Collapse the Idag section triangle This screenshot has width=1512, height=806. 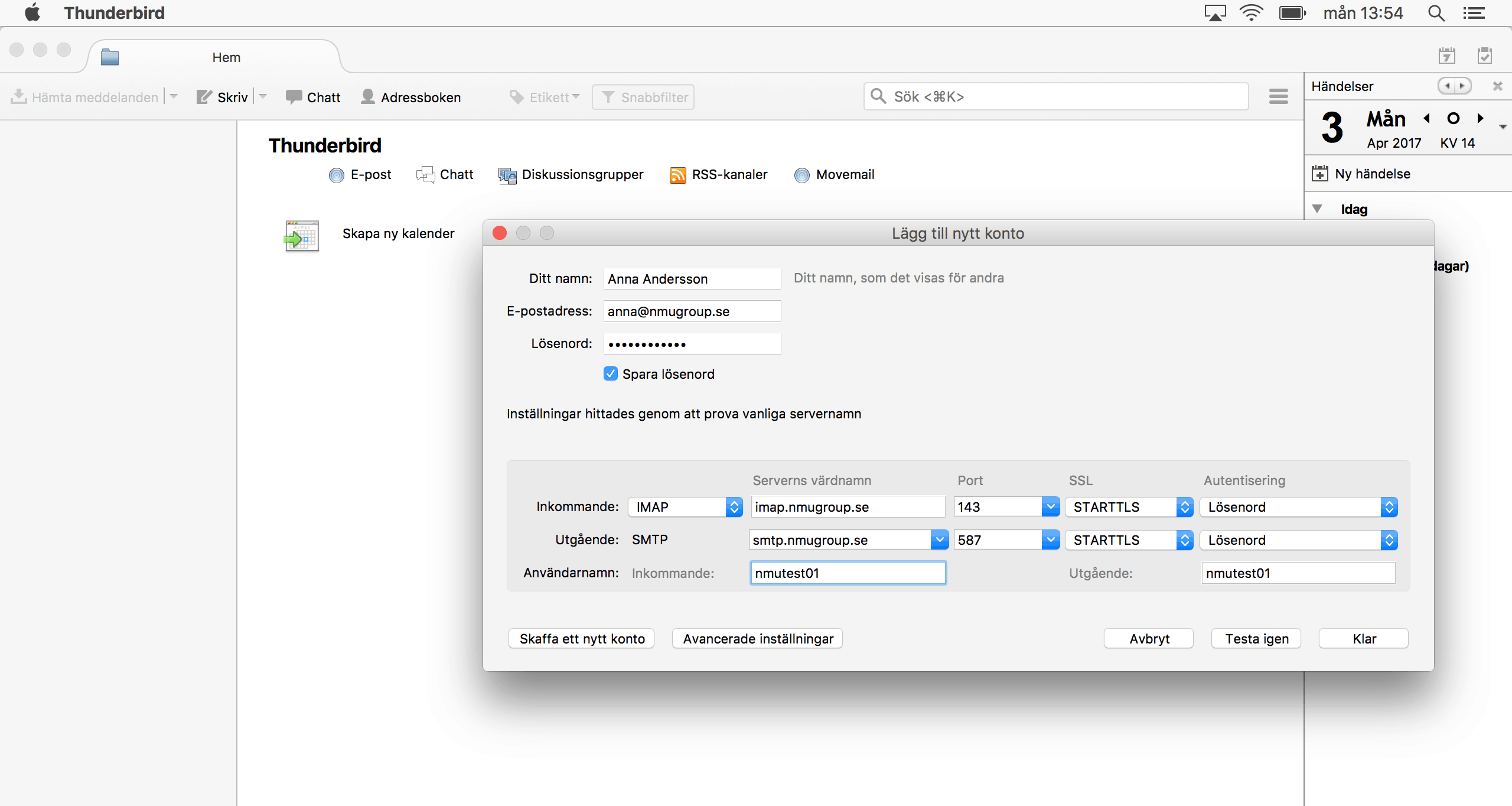coord(1317,209)
